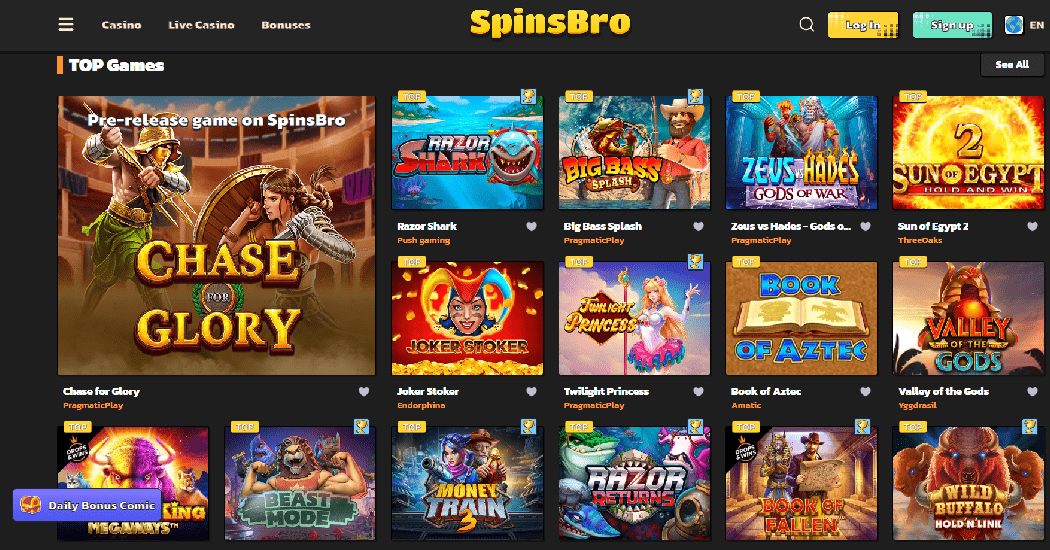
Task: Click the Sign up button
Action: point(952,25)
